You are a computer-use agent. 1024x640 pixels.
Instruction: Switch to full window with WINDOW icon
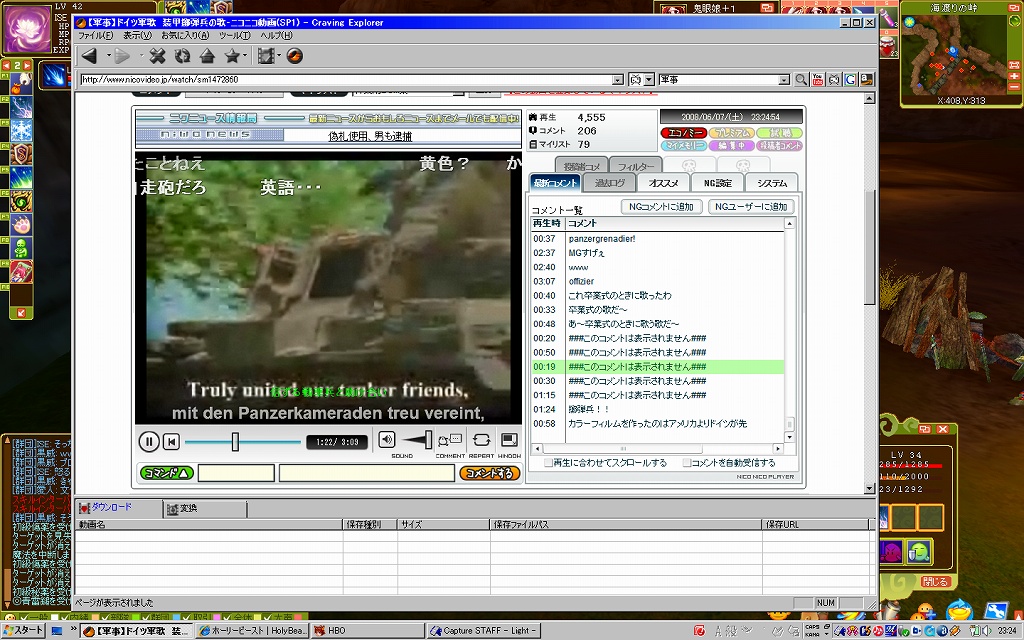coord(509,440)
